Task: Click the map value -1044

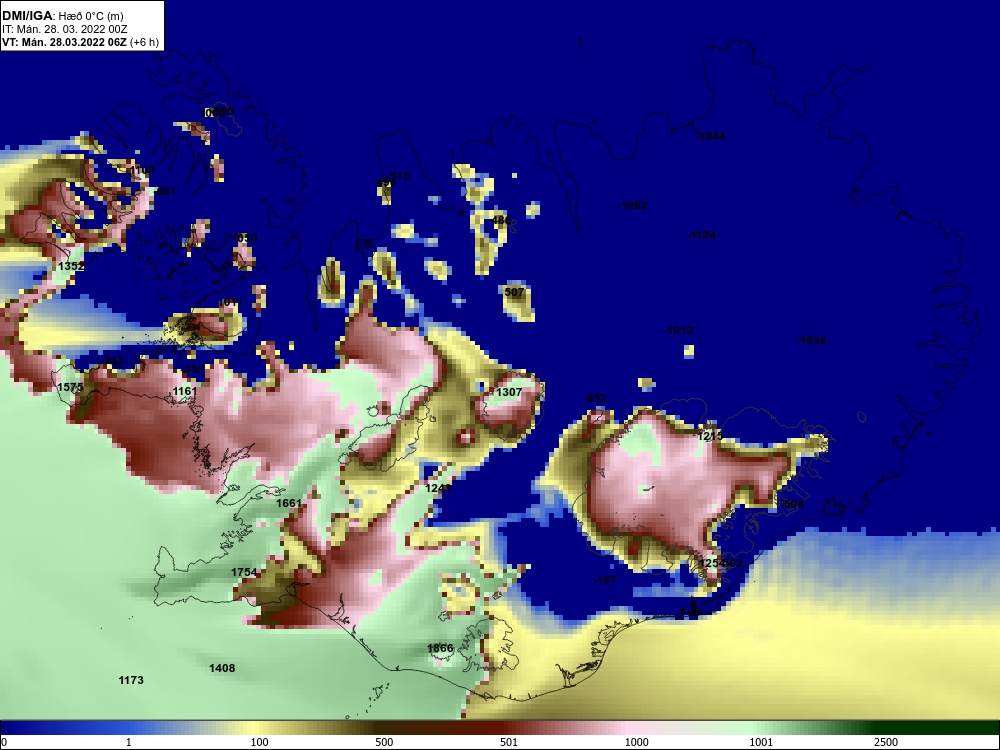Action: (710, 136)
